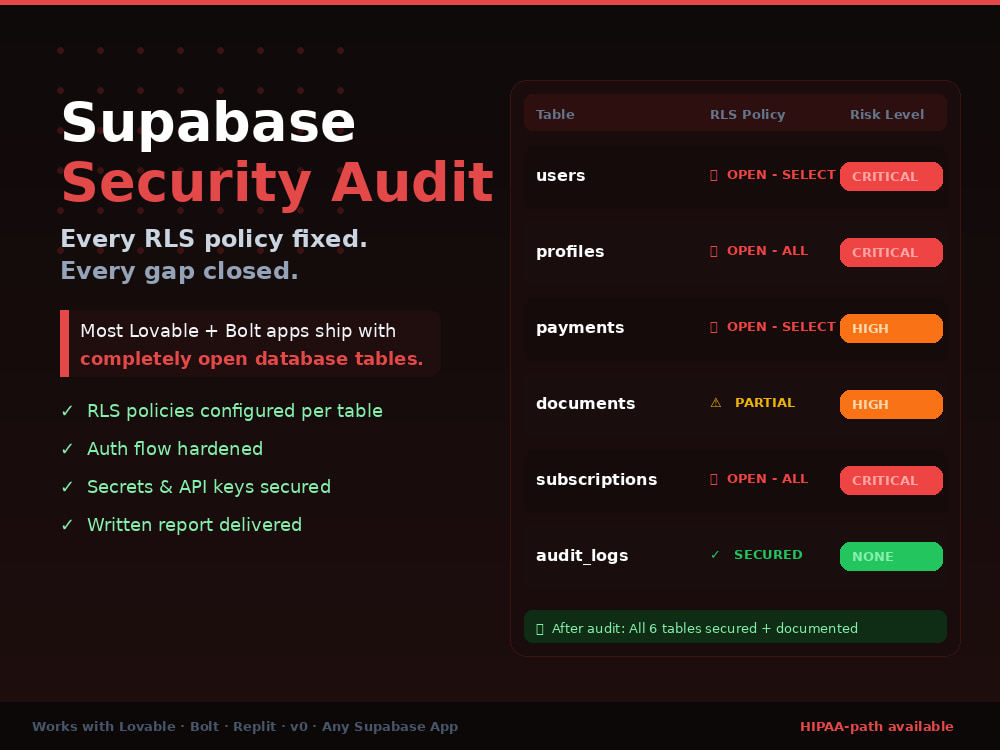
Task: Click the NONE badge in audit_logs row
Action: coord(891,556)
